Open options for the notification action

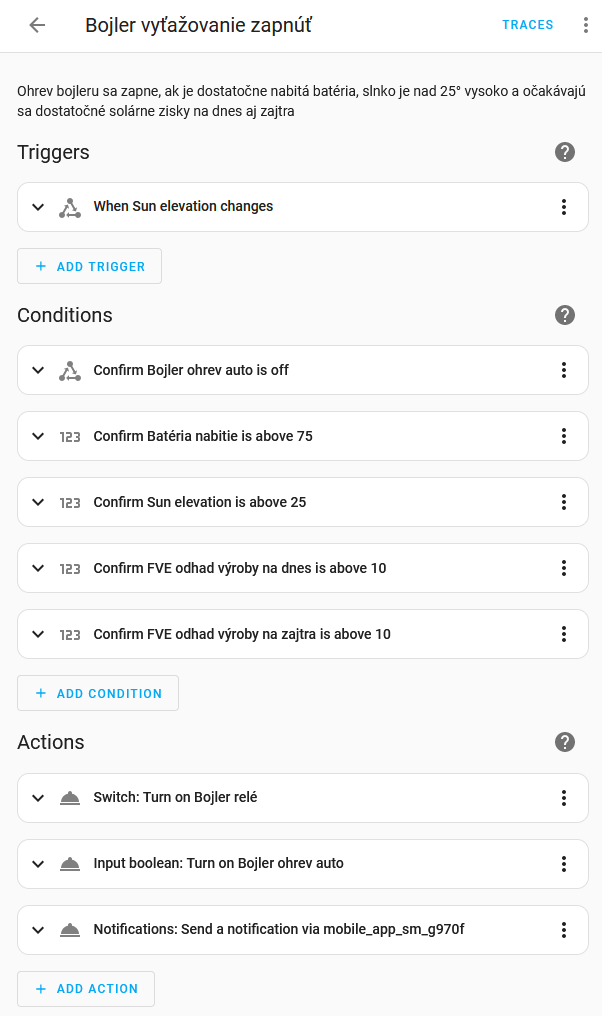[x=564, y=930]
